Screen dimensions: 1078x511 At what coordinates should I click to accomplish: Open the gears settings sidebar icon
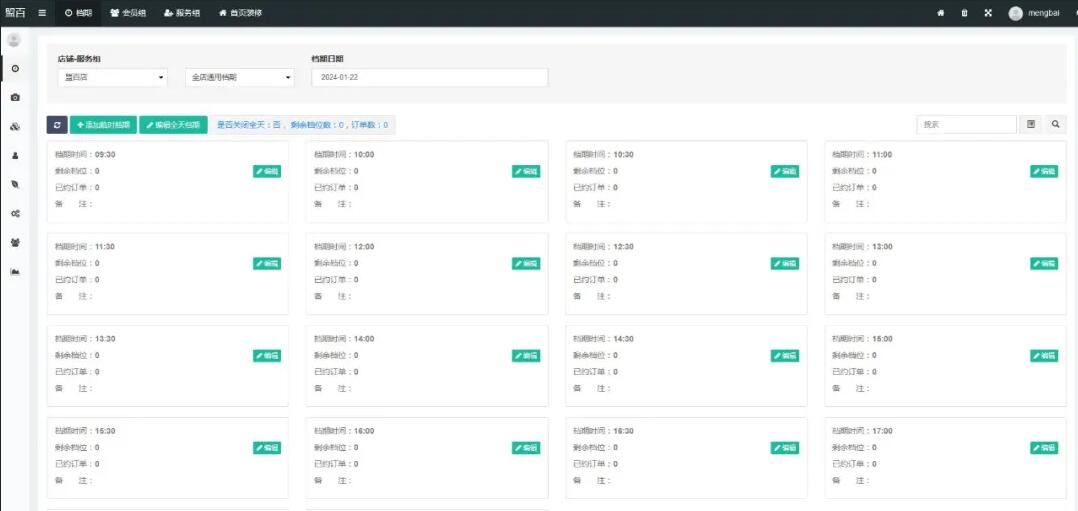click(15, 214)
